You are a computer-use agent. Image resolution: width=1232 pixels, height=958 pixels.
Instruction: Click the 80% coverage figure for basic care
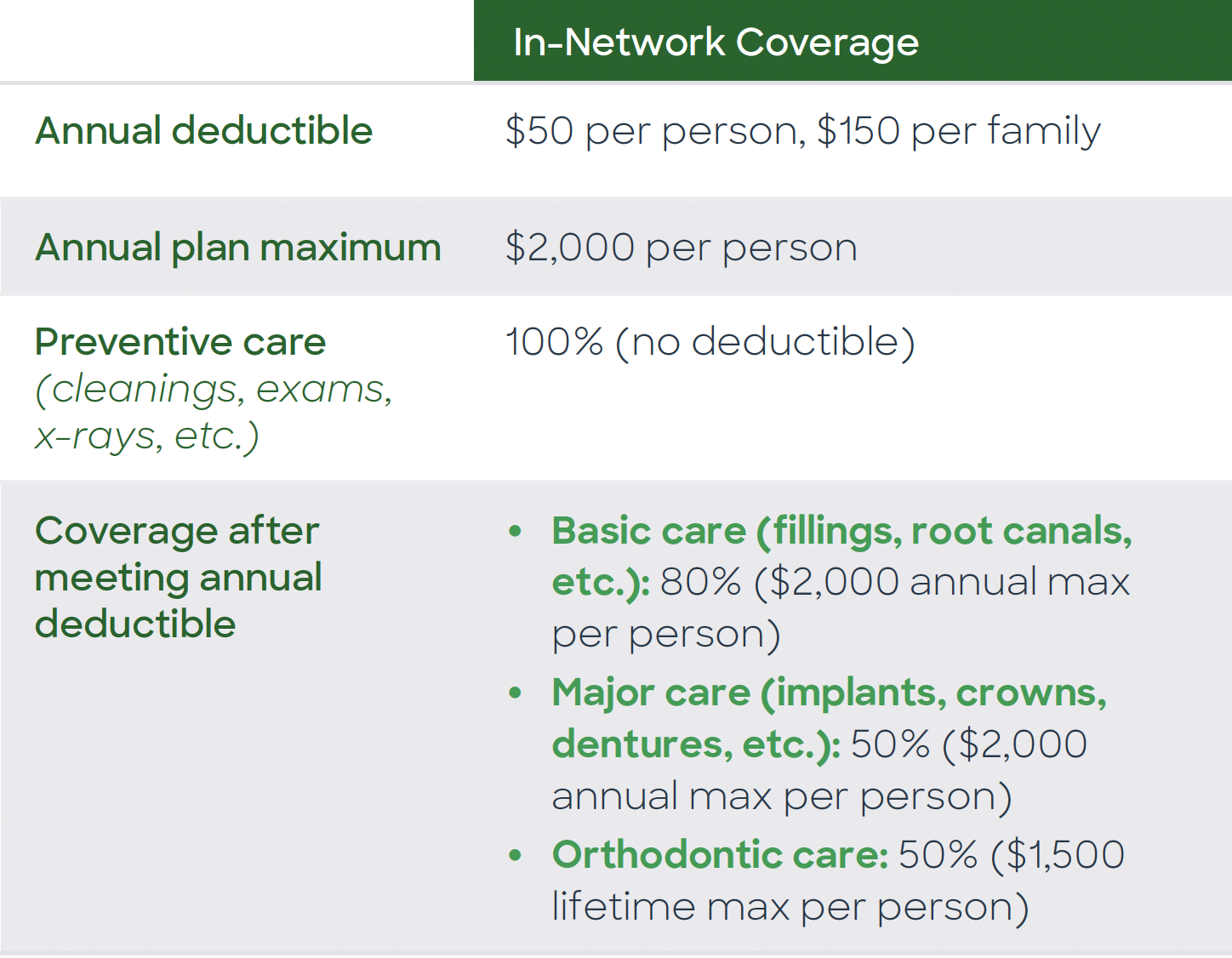[x=701, y=583]
